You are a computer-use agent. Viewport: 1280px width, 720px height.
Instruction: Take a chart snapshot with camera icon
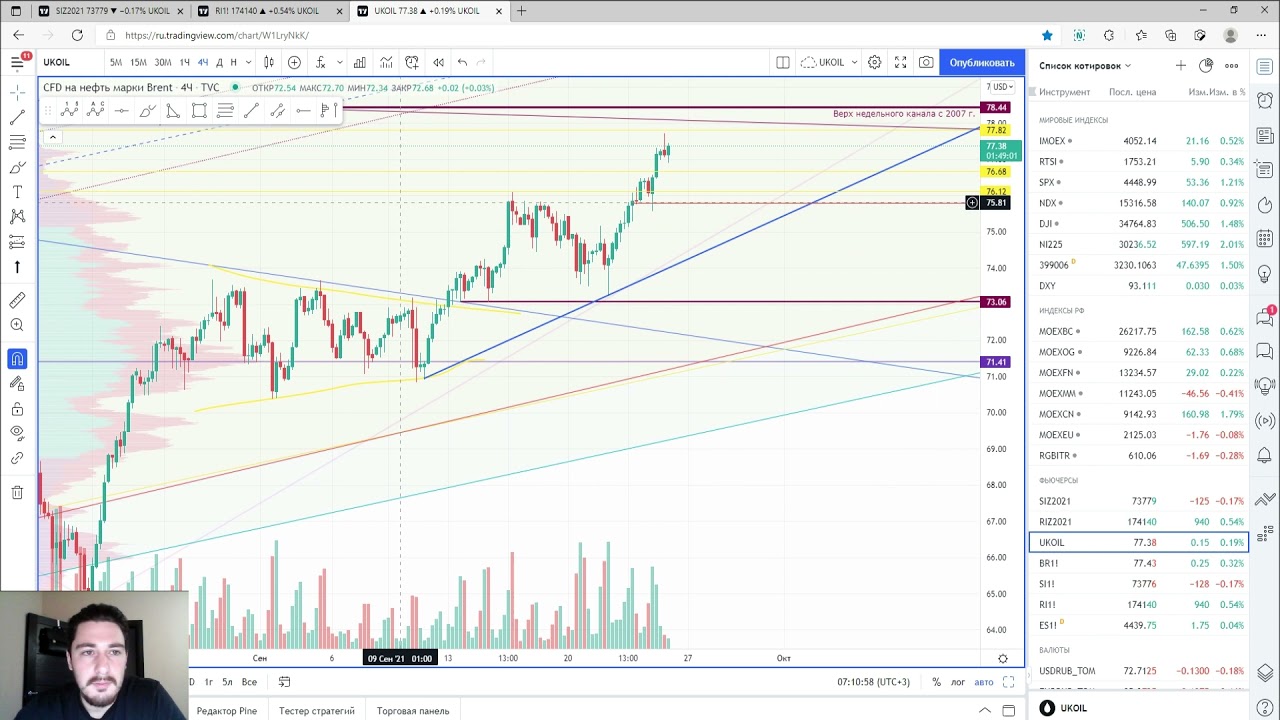click(926, 62)
